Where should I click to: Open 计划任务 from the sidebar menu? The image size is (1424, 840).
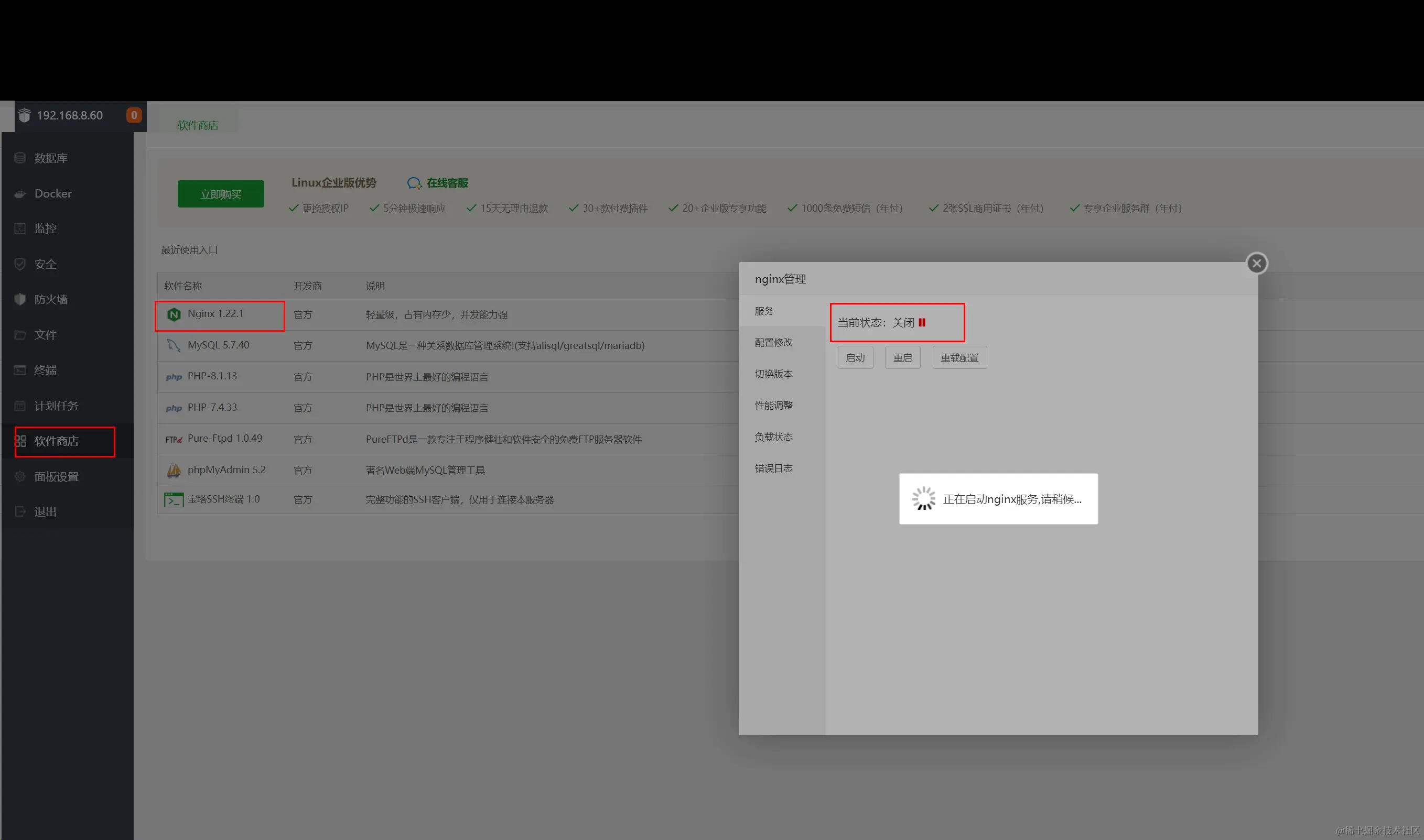(56, 406)
